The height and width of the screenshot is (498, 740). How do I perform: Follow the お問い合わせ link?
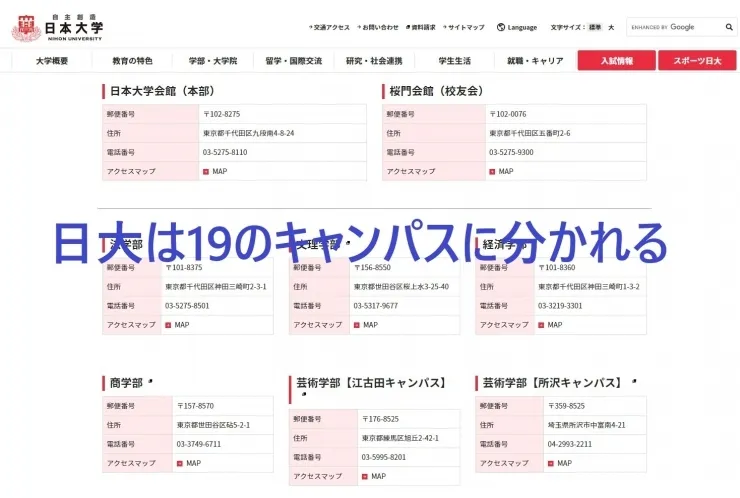click(378, 27)
